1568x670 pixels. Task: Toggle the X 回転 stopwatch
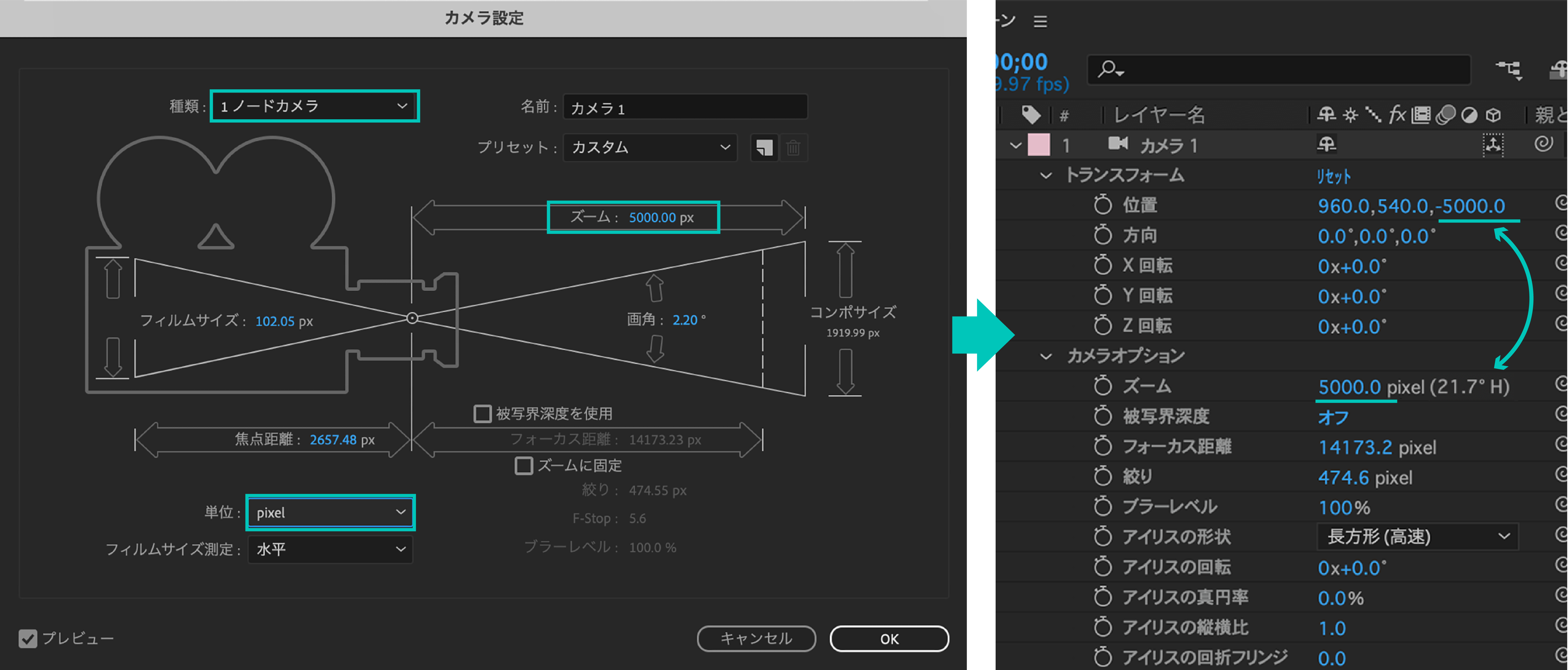[x=1102, y=265]
